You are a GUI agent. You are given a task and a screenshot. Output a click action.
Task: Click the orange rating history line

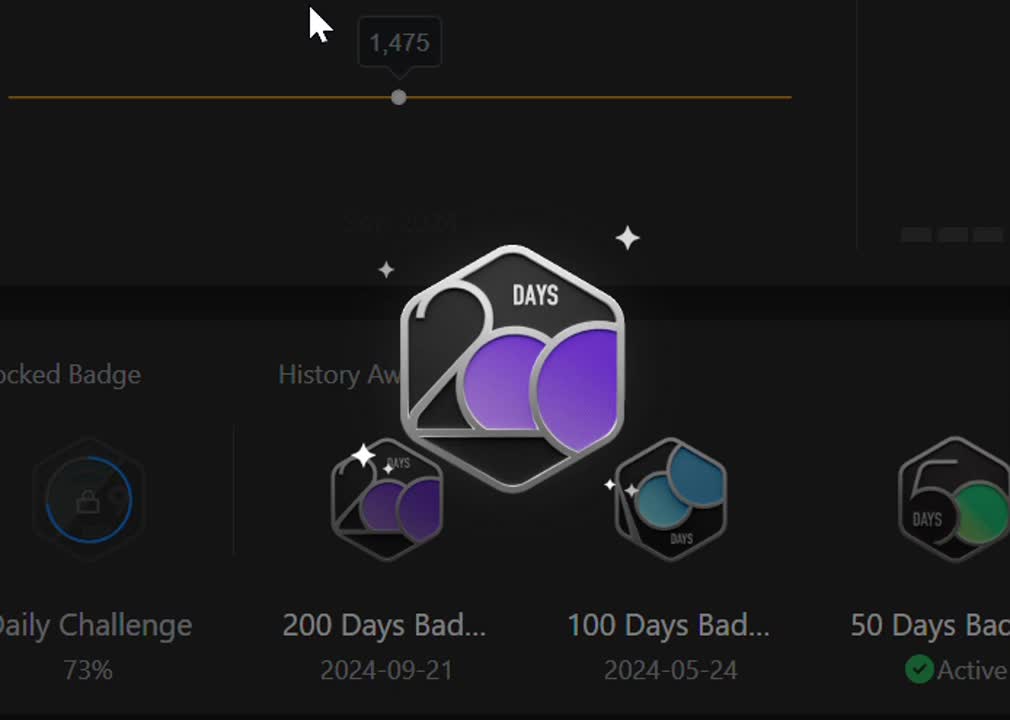tap(399, 97)
